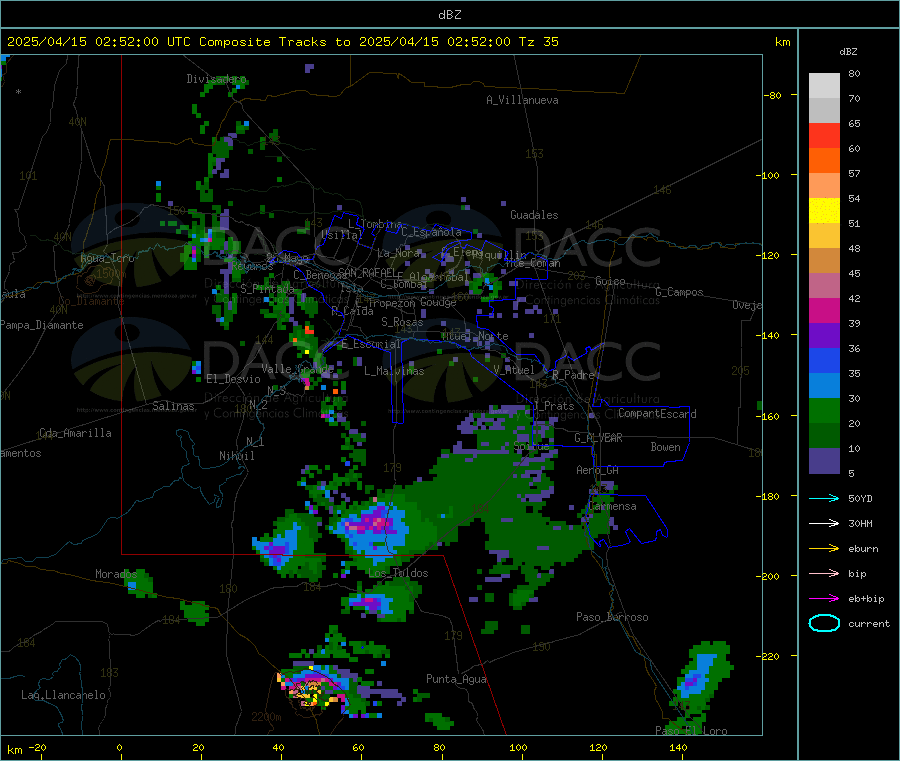The image size is (900, 761).
Task: Click the 'CompantEscard' map label
Action: click(657, 414)
